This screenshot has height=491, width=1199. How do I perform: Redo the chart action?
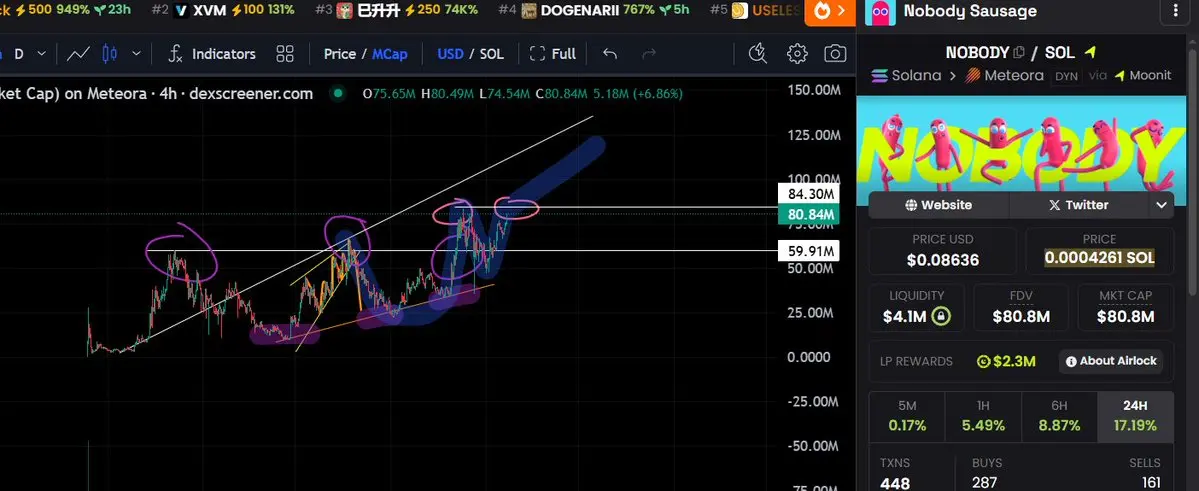[x=649, y=54]
